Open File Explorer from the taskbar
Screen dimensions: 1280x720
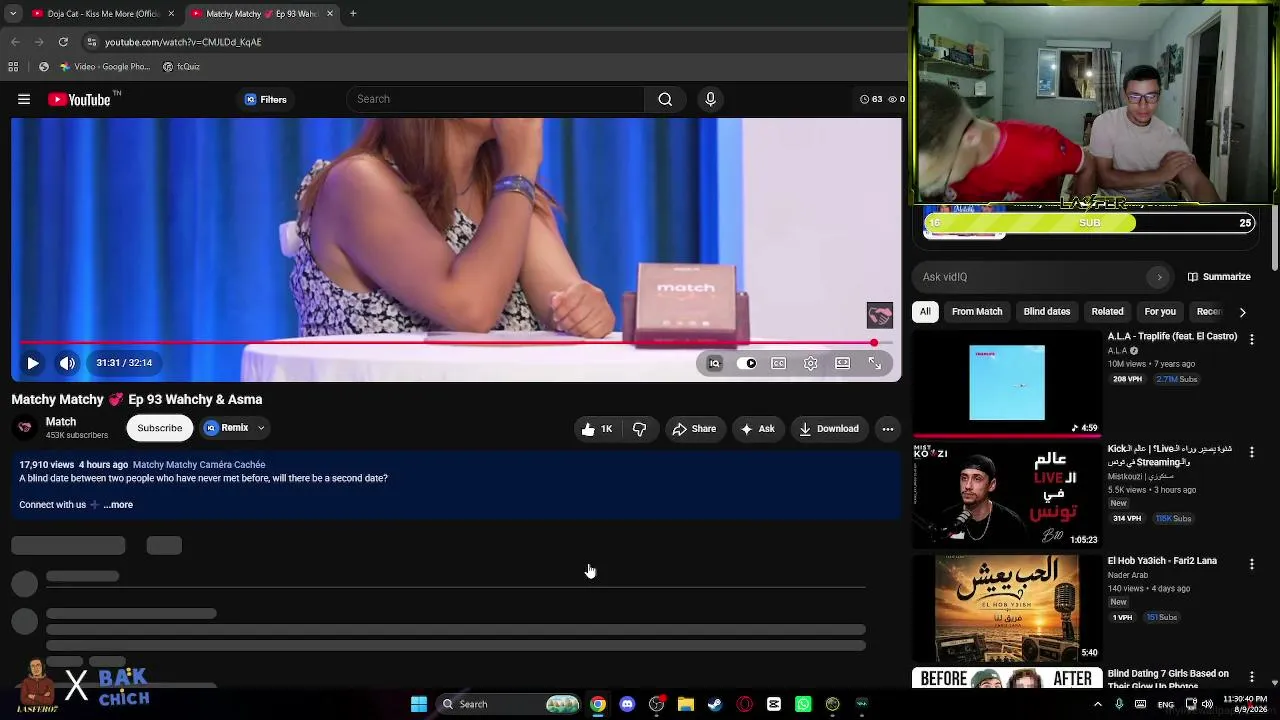pyautogui.click(x=685, y=704)
